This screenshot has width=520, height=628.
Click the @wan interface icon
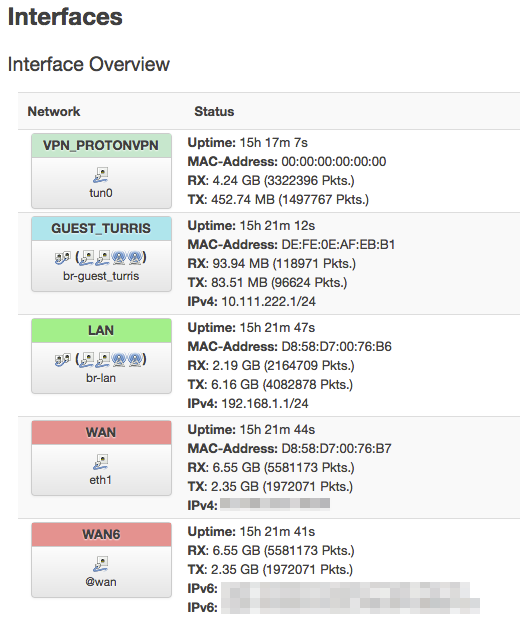click(101, 564)
